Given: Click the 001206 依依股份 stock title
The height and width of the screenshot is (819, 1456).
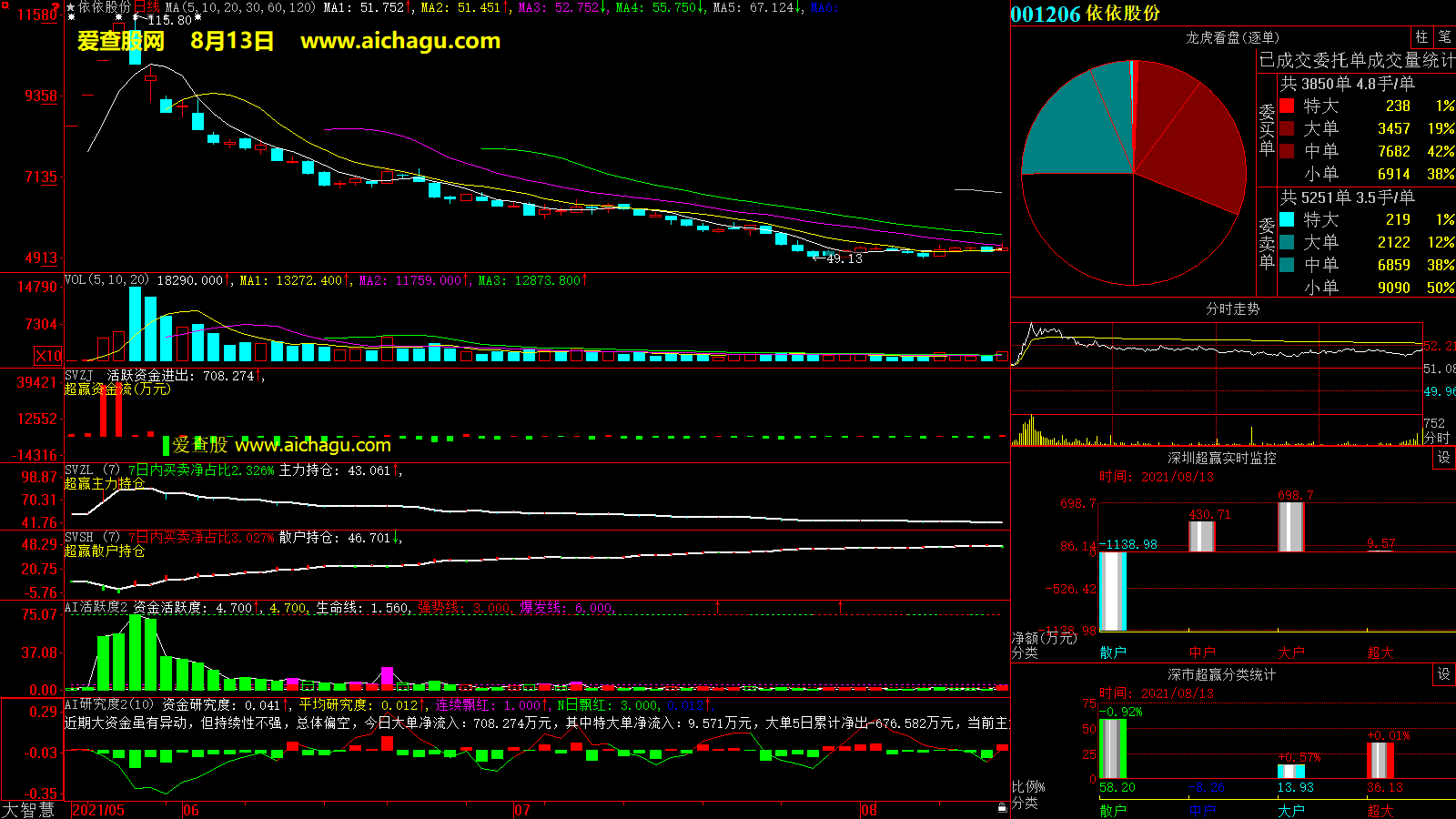Looking at the screenshot, I should 1085,14.
